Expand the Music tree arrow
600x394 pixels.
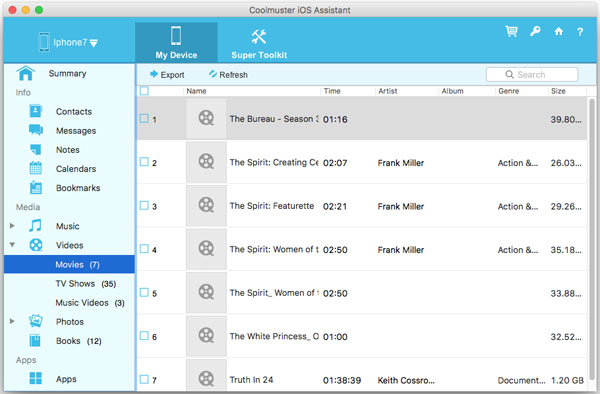pyautogui.click(x=12, y=226)
